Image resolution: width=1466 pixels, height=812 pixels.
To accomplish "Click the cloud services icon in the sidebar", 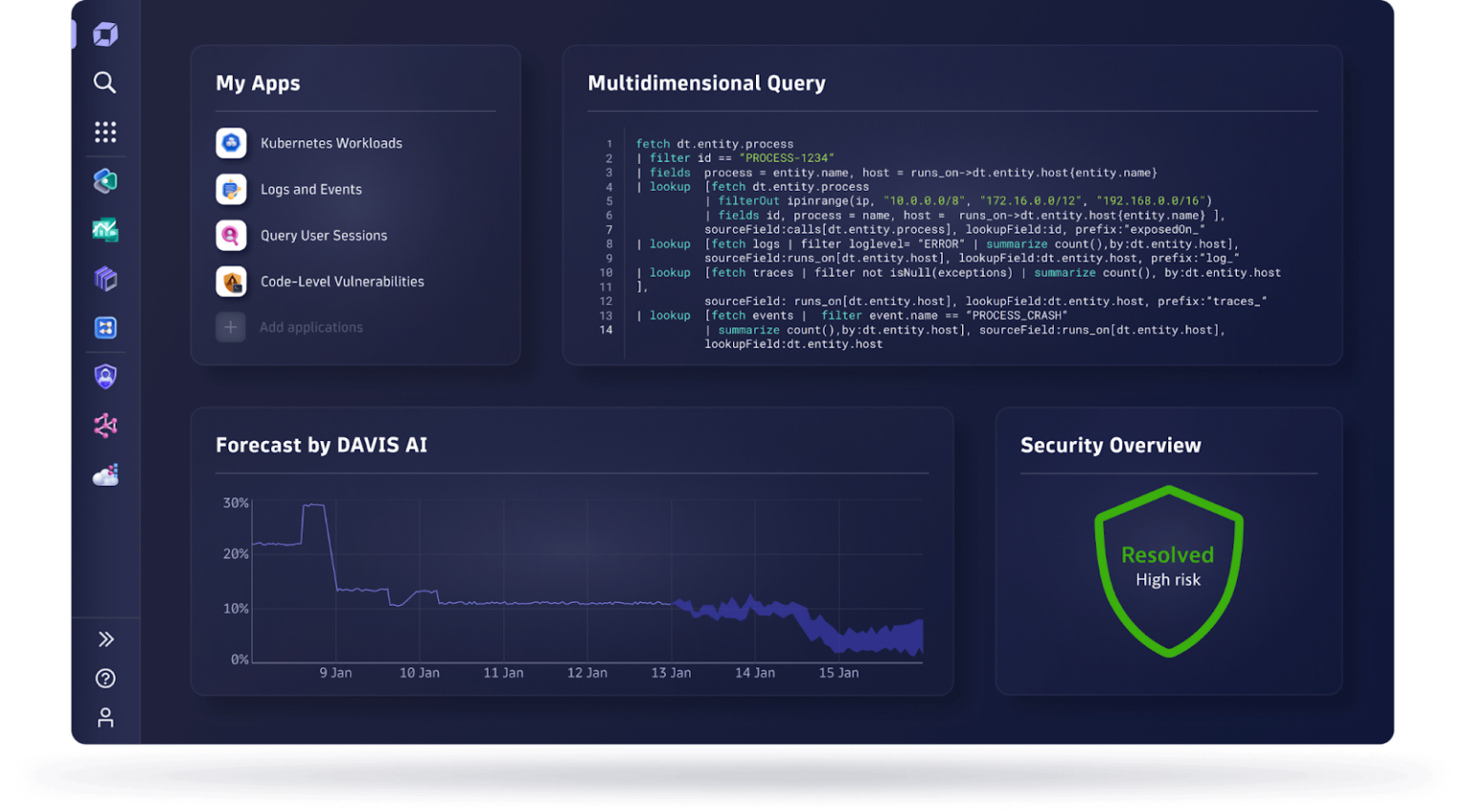I will click(x=105, y=474).
